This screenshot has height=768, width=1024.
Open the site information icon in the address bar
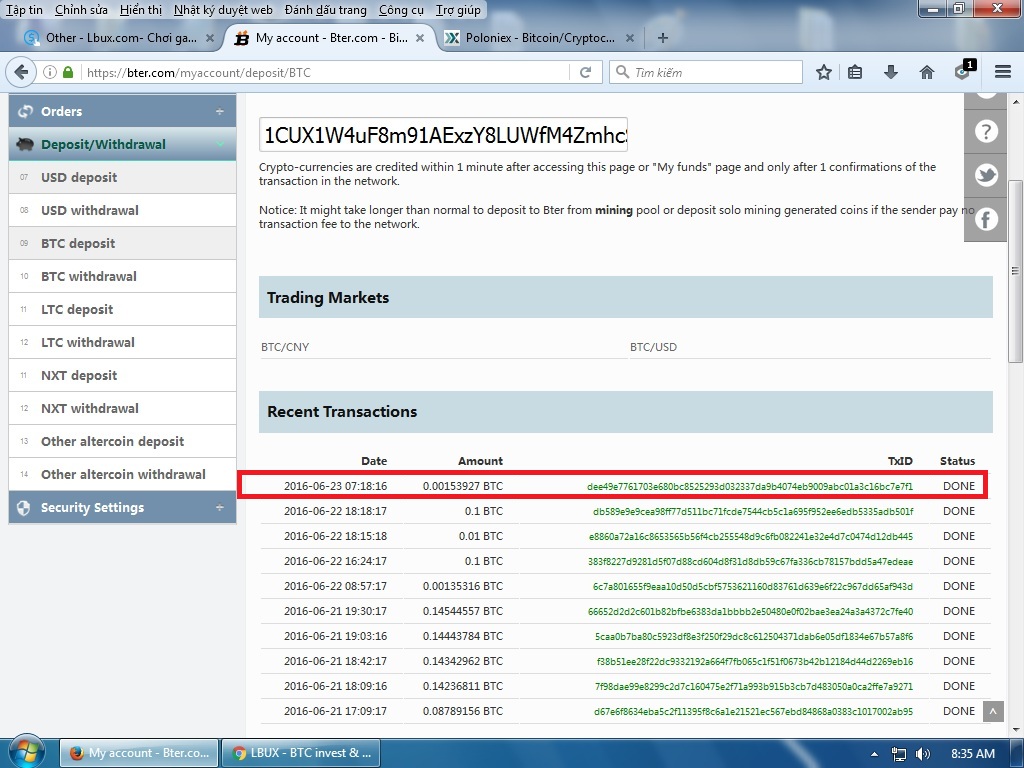tap(50, 72)
